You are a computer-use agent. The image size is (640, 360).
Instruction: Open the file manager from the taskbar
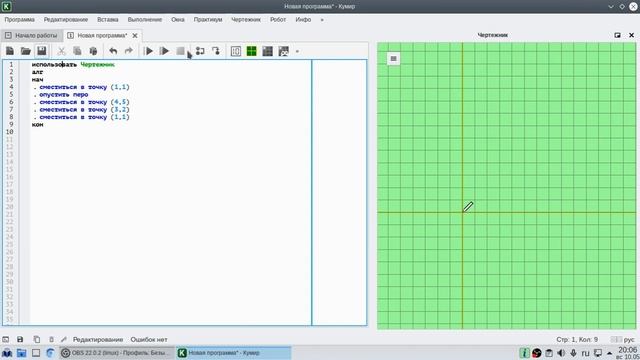tap(22, 353)
